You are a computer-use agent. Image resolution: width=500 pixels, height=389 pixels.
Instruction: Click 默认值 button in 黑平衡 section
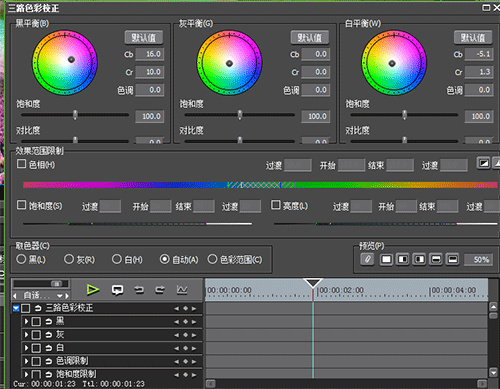click(x=144, y=38)
